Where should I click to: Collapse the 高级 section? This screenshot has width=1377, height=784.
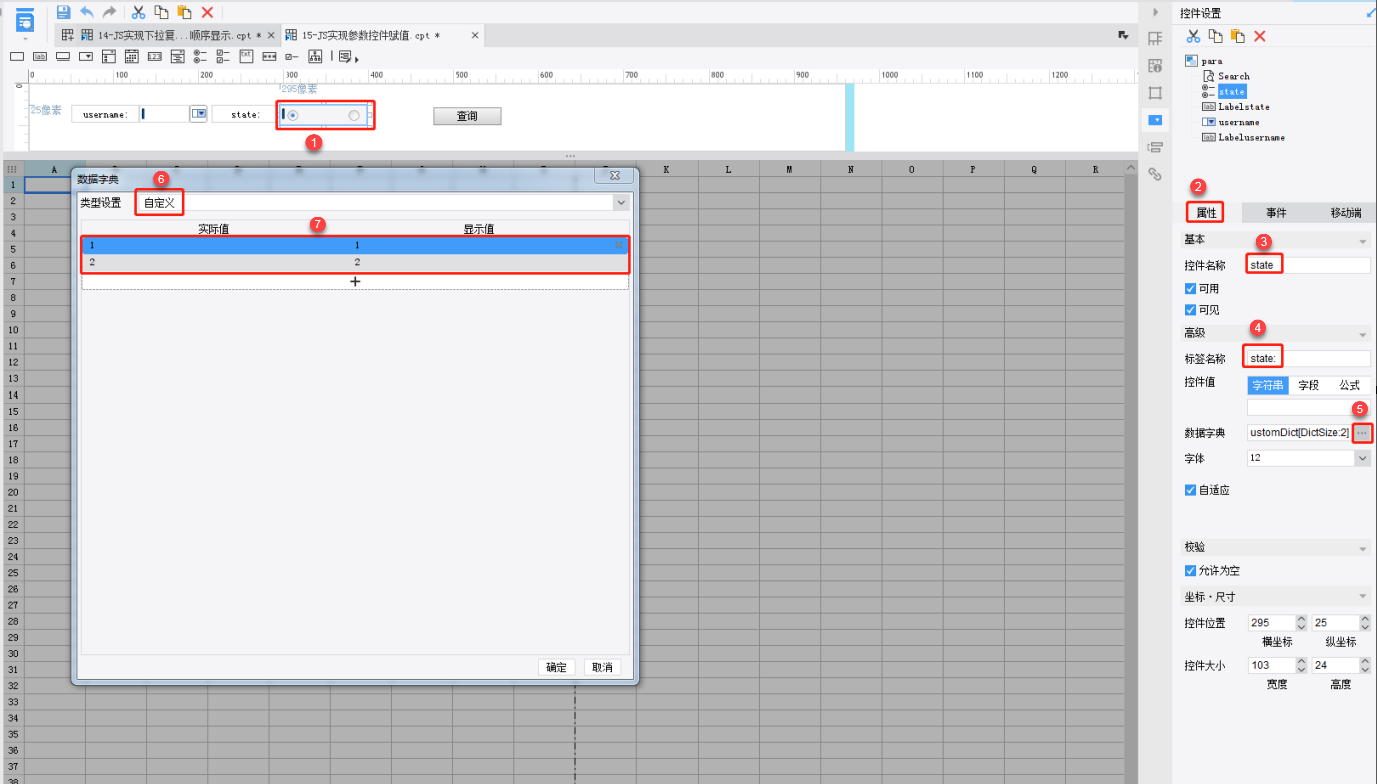pos(1362,334)
